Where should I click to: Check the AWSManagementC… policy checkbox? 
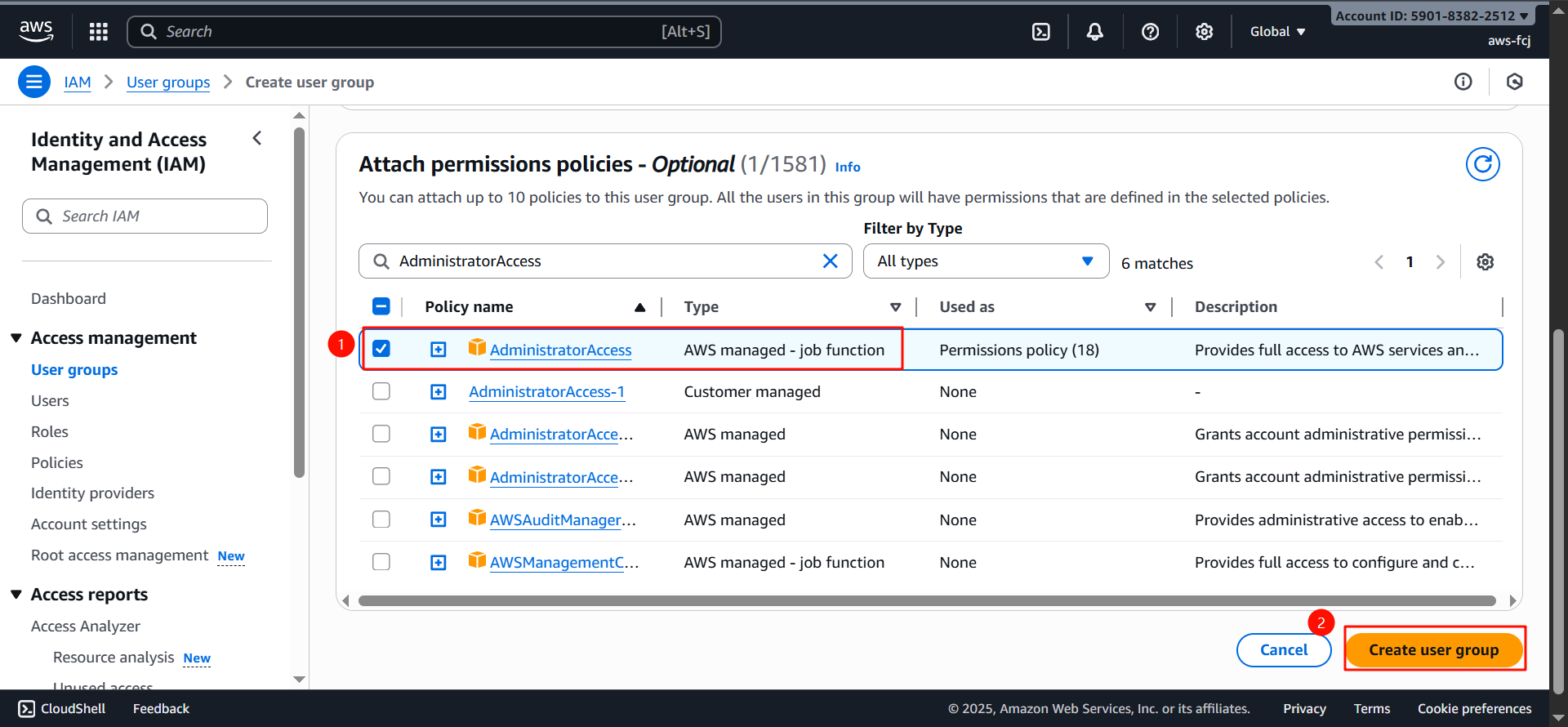click(x=381, y=562)
